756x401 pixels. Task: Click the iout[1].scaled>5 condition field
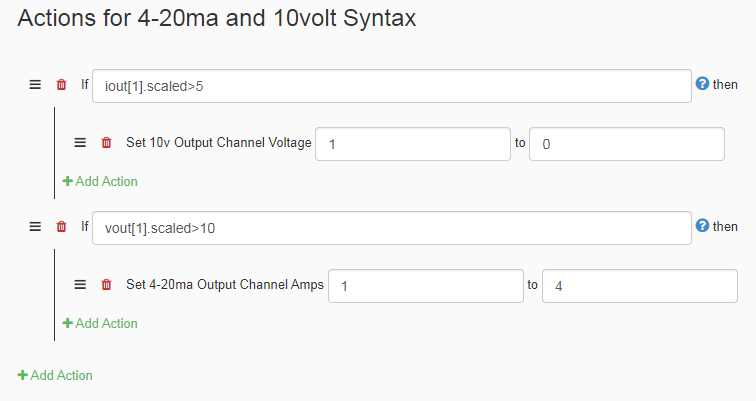[392, 86]
